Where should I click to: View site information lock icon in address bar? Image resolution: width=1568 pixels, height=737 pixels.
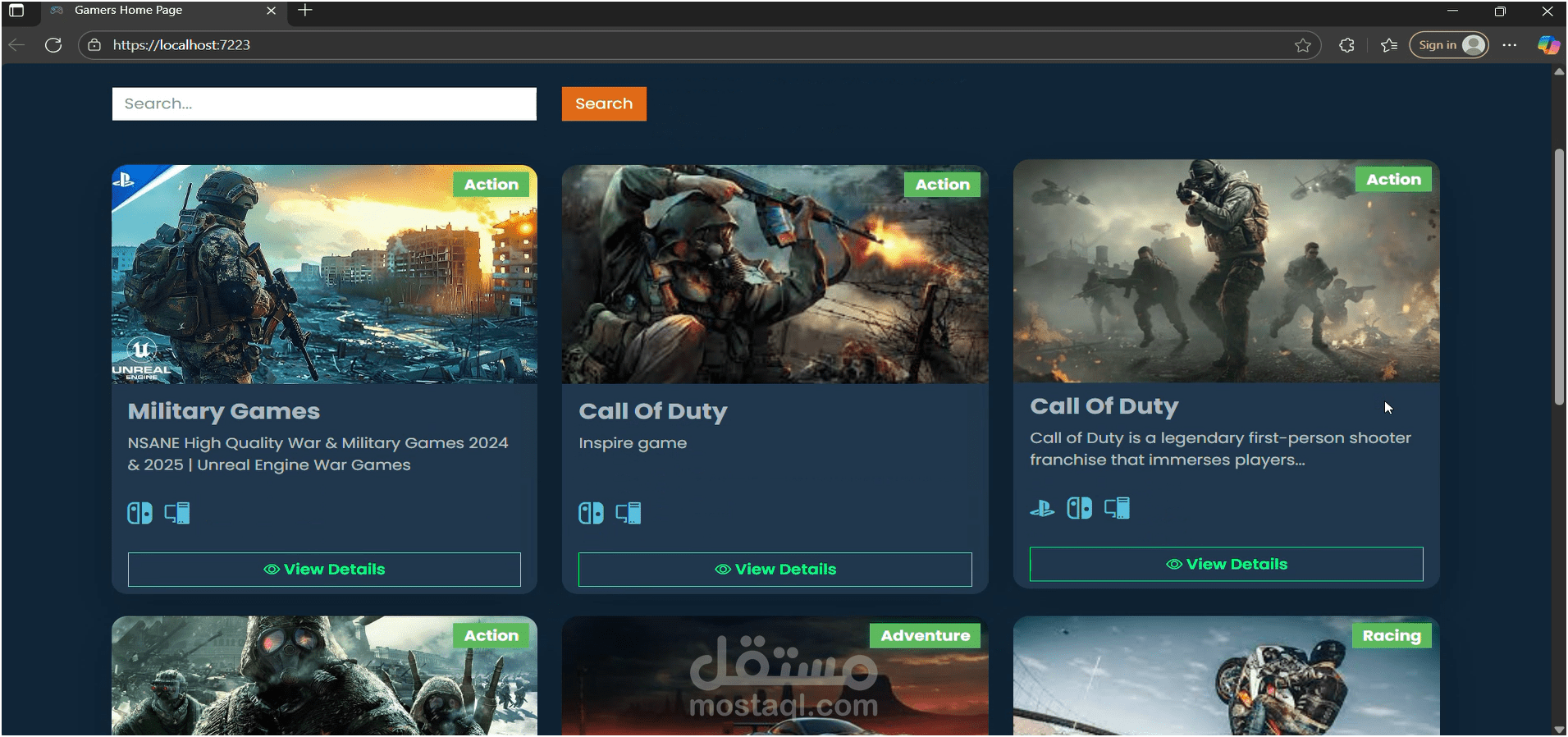click(94, 45)
